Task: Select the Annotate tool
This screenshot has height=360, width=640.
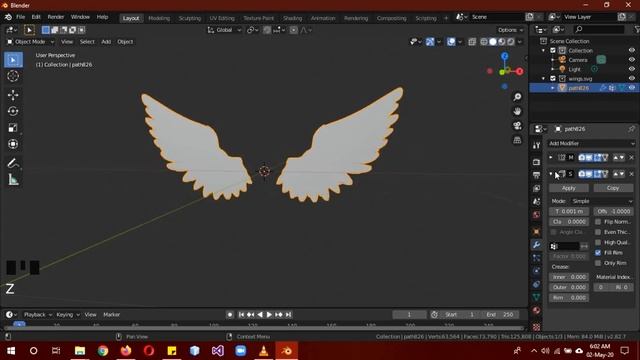Action: (13, 163)
